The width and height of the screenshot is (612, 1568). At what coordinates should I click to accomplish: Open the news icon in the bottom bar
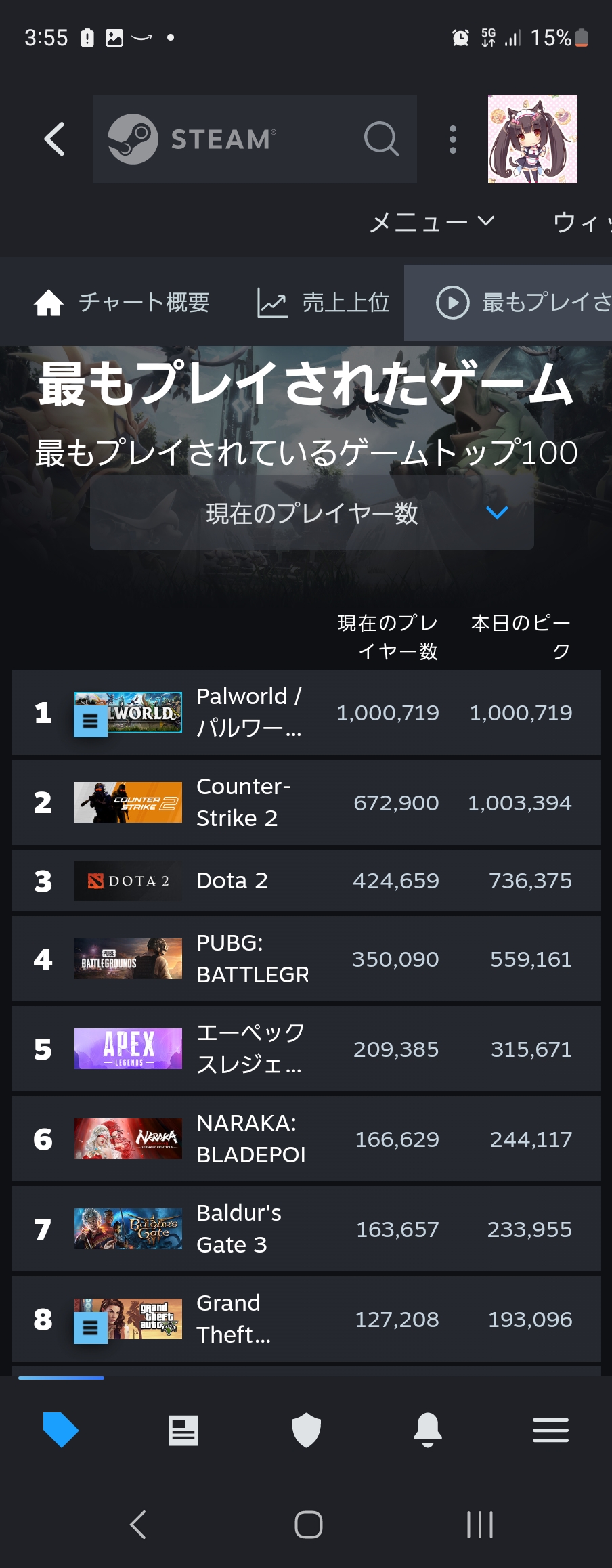pyautogui.click(x=183, y=1430)
